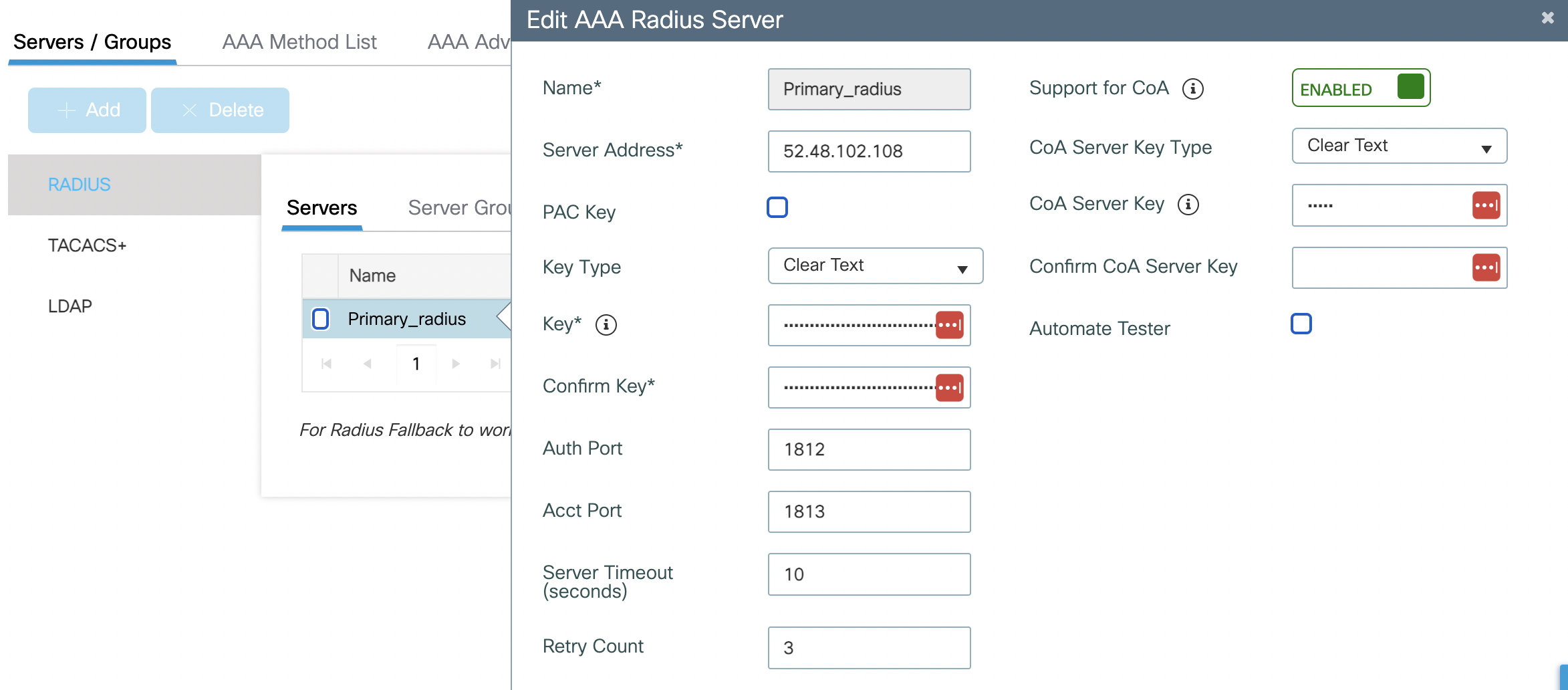
Task: Select LDAP in the left menu
Action: click(70, 306)
